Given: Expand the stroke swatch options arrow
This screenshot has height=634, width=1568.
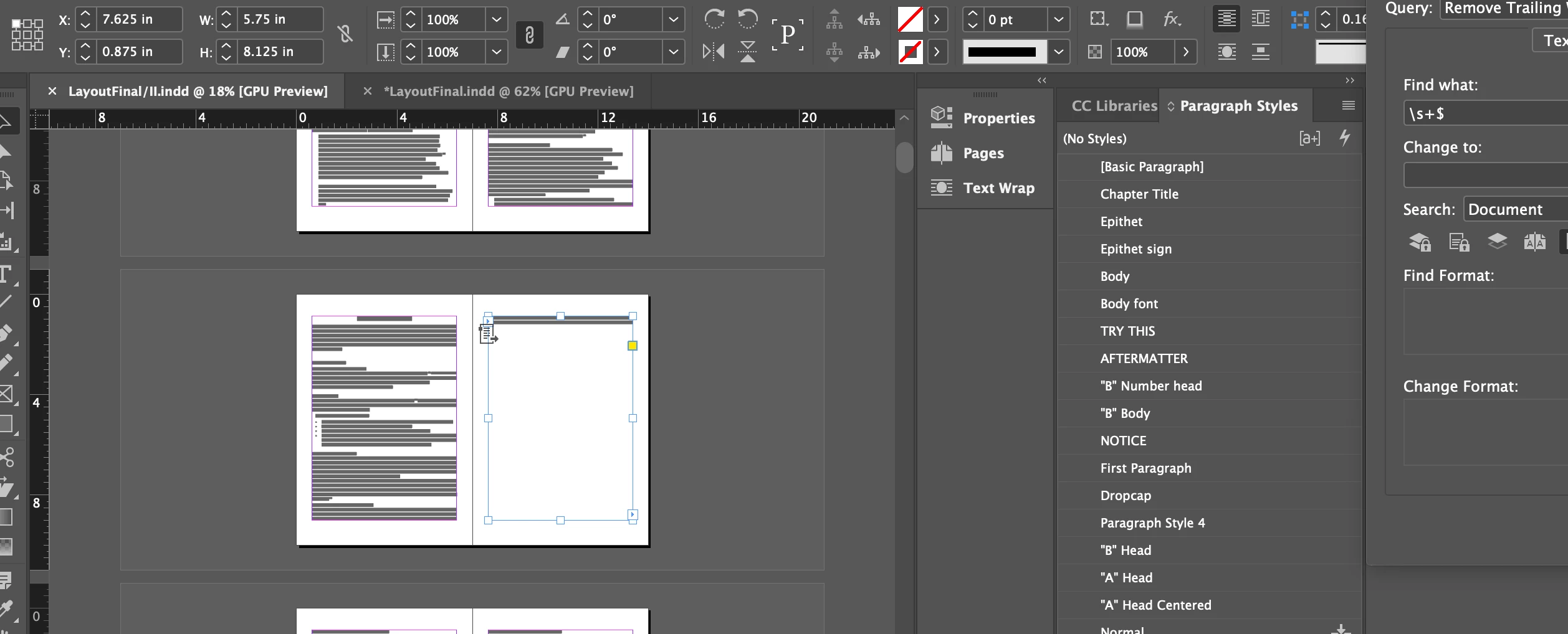Looking at the screenshot, I should (937, 52).
